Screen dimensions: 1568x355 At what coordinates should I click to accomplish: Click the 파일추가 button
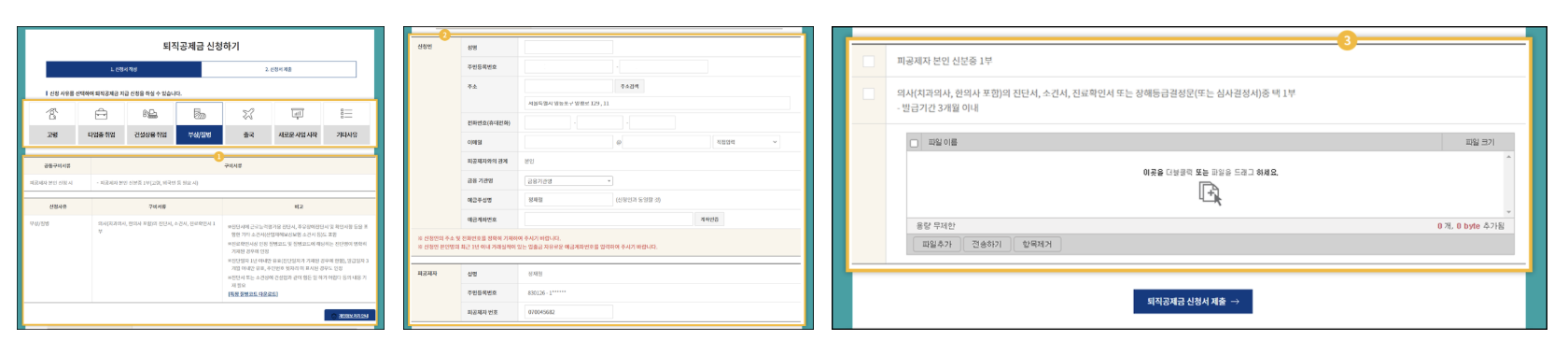(x=937, y=244)
